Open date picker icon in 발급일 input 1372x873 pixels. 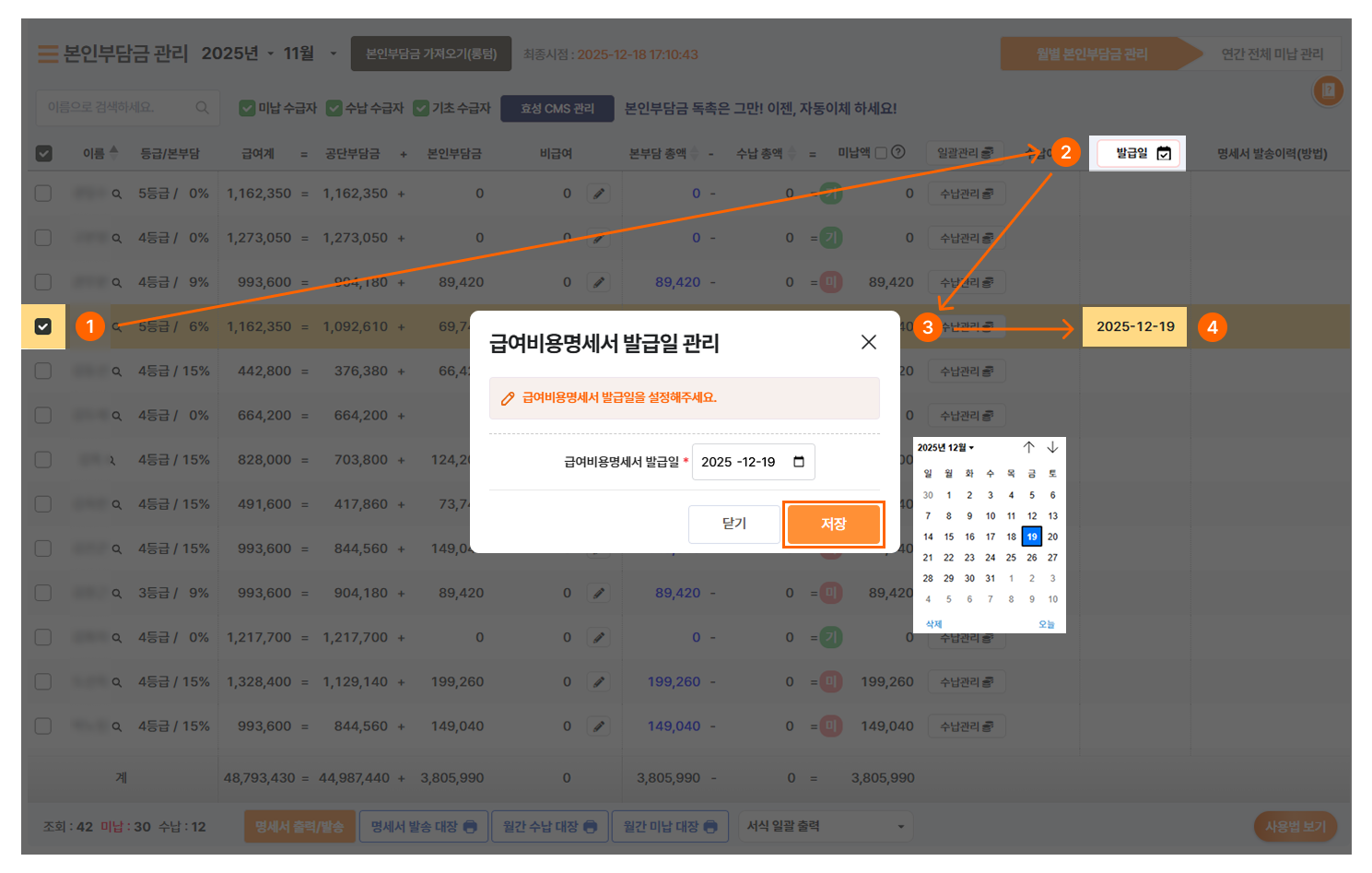[799, 462]
